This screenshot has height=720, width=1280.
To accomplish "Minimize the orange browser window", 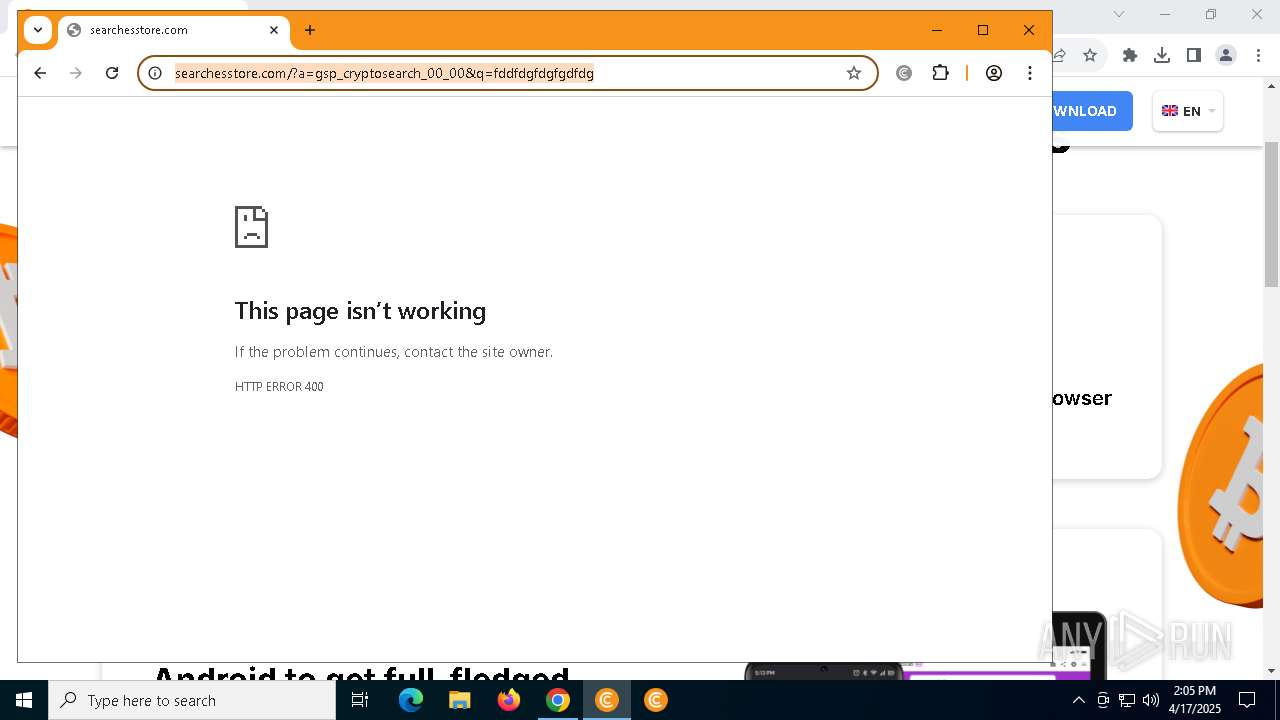I will [937, 30].
